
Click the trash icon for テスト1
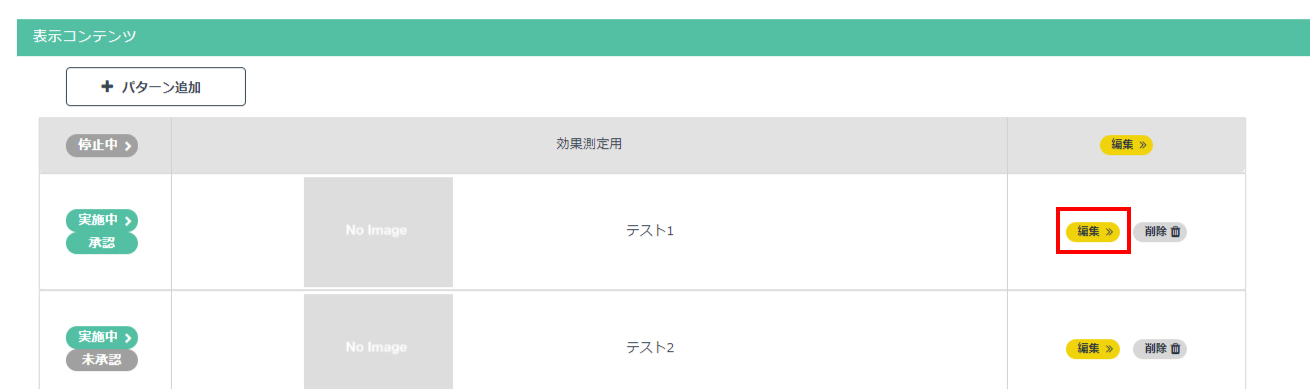[1175, 231]
